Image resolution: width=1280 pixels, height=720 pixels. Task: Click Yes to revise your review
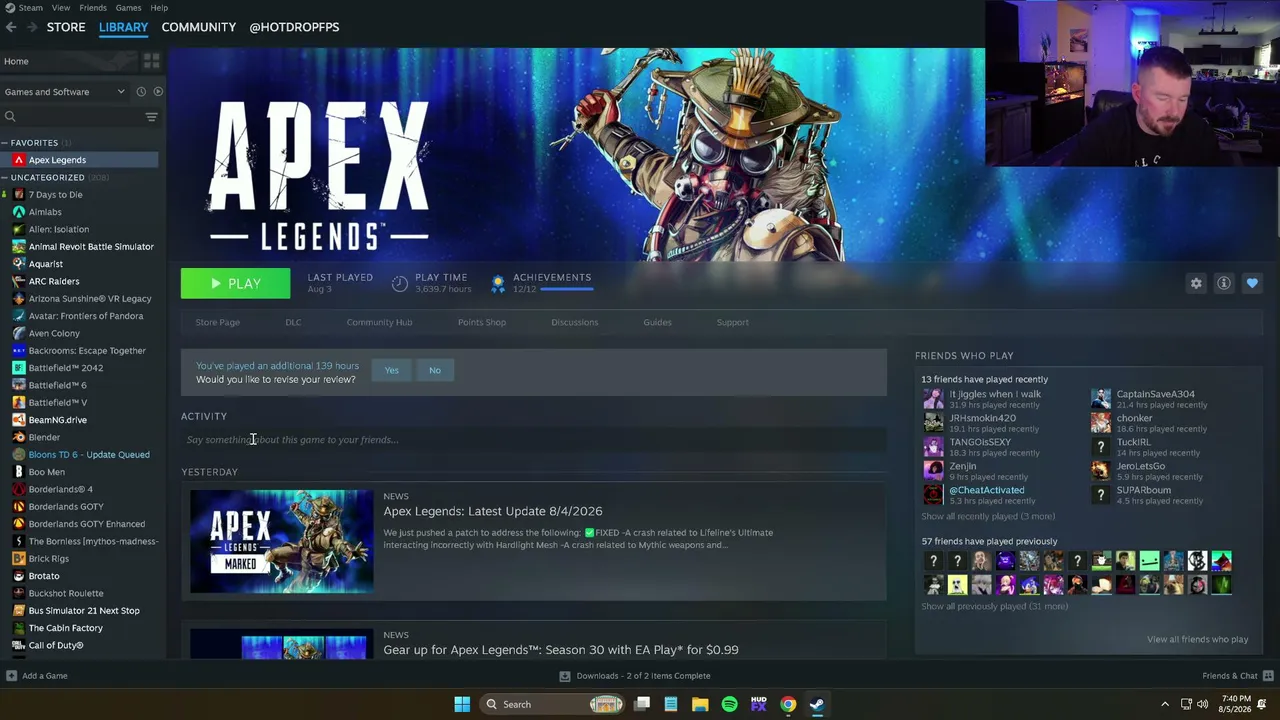pos(392,370)
